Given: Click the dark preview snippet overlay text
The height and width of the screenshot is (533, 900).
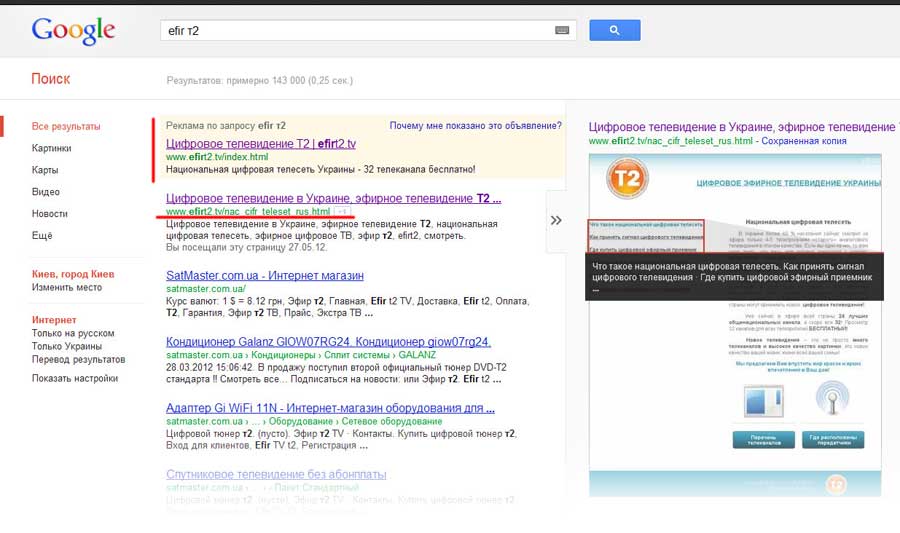Looking at the screenshot, I should click(x=734, y=277).
